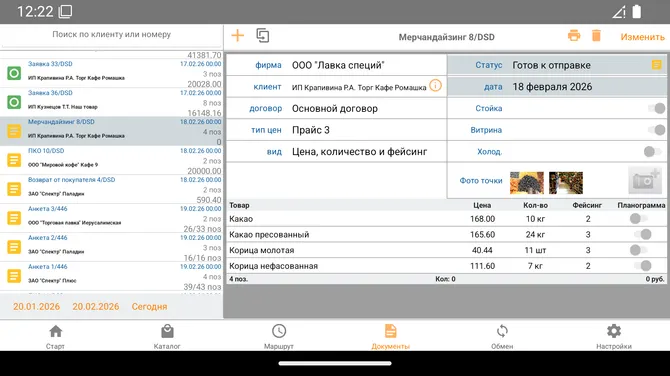Select the Документы tab
The width and height of the screenshot is (670, 376).
click(391, 337)
